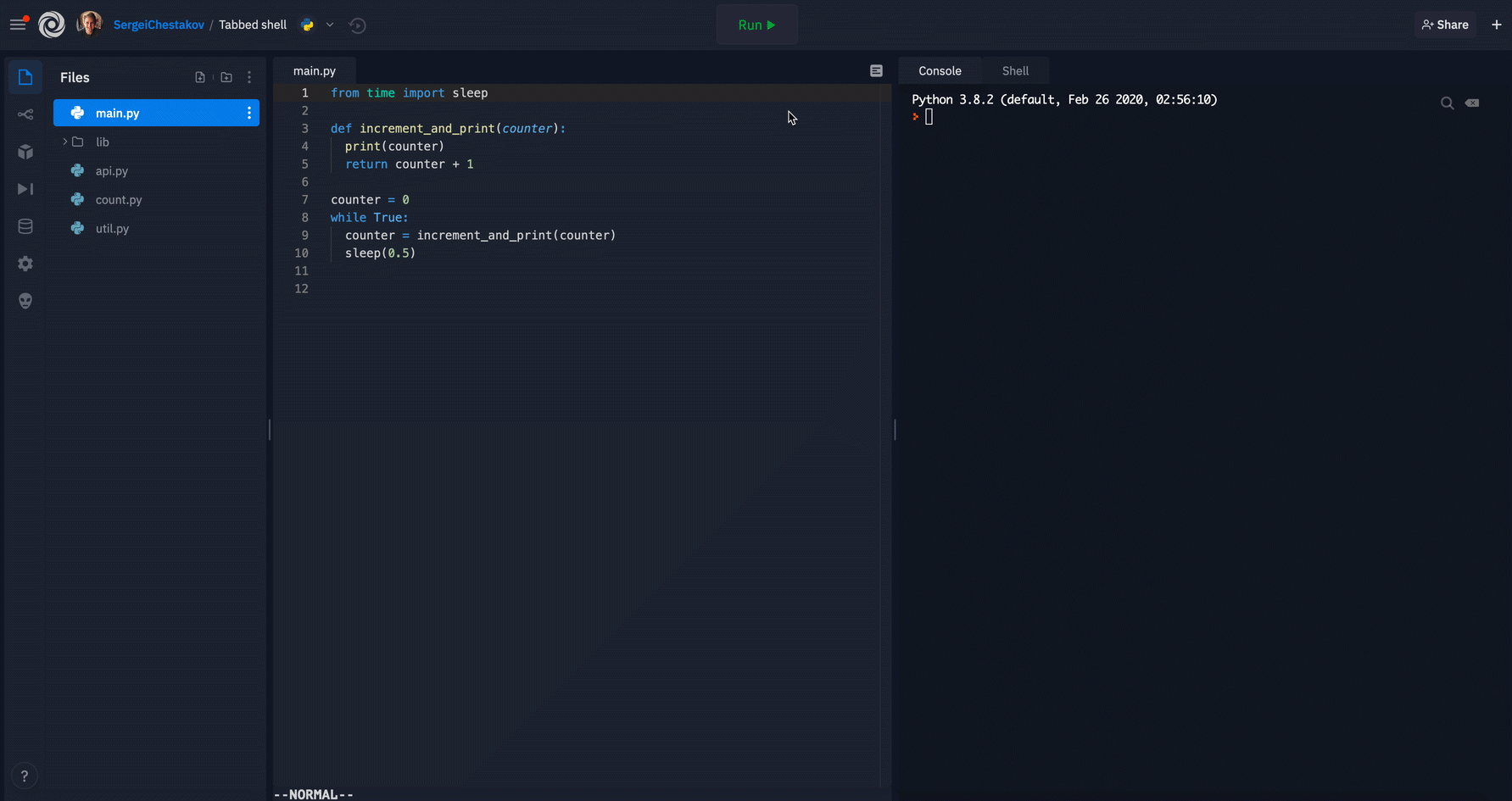Open the Settings gear in sidebar
Screen dimensions: 1512x801
(25, 264)
